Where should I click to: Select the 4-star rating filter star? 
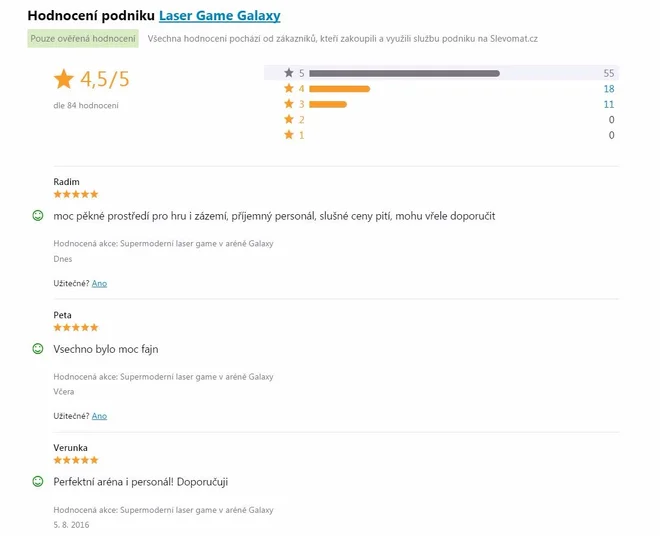[289, 88]
